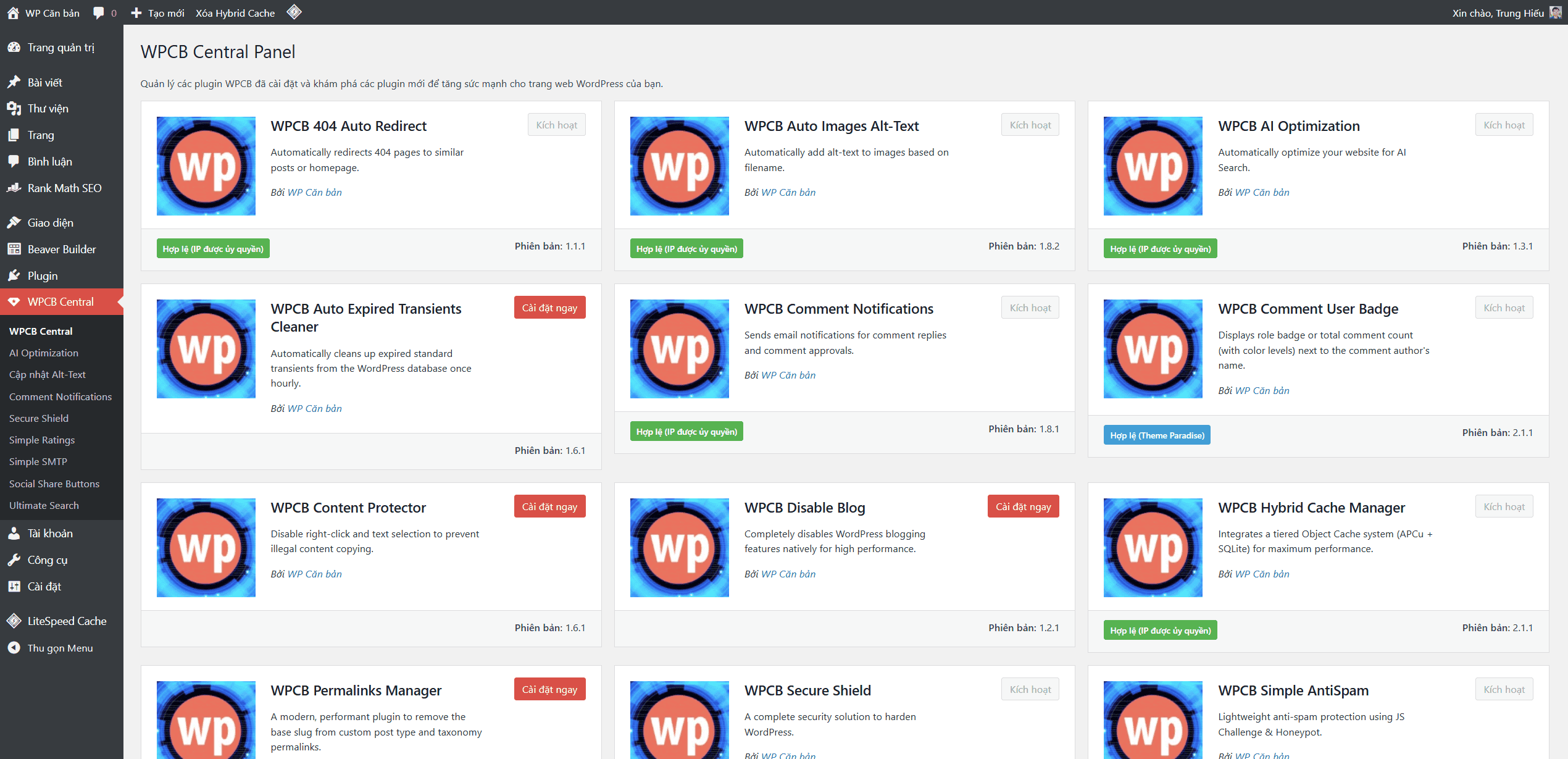Click Kích hoạt for WPCB Hybrid Cache Manager
The width and height of the screenshot is (1568, 759).
1504,506
